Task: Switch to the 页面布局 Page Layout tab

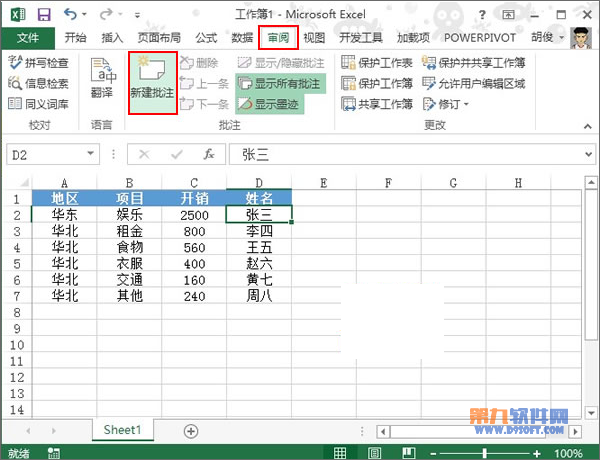Action: point(159,38)
